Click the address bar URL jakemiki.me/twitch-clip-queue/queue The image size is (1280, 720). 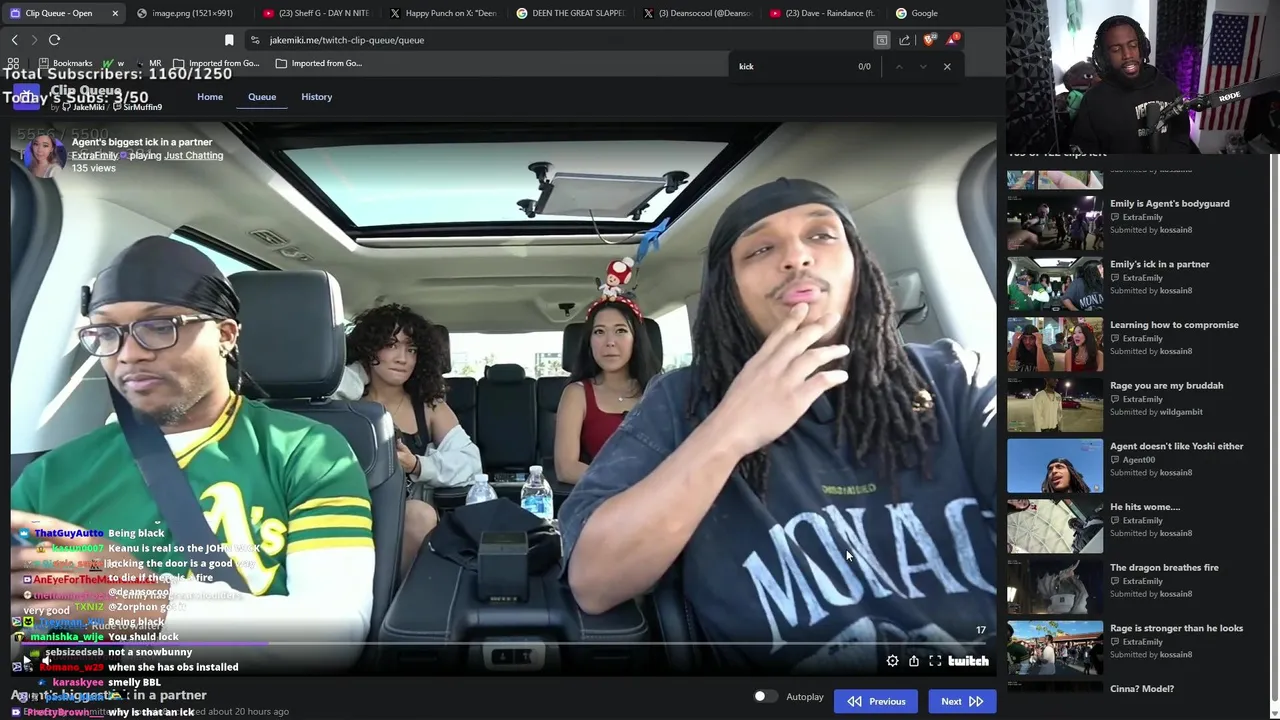[347, 40]
